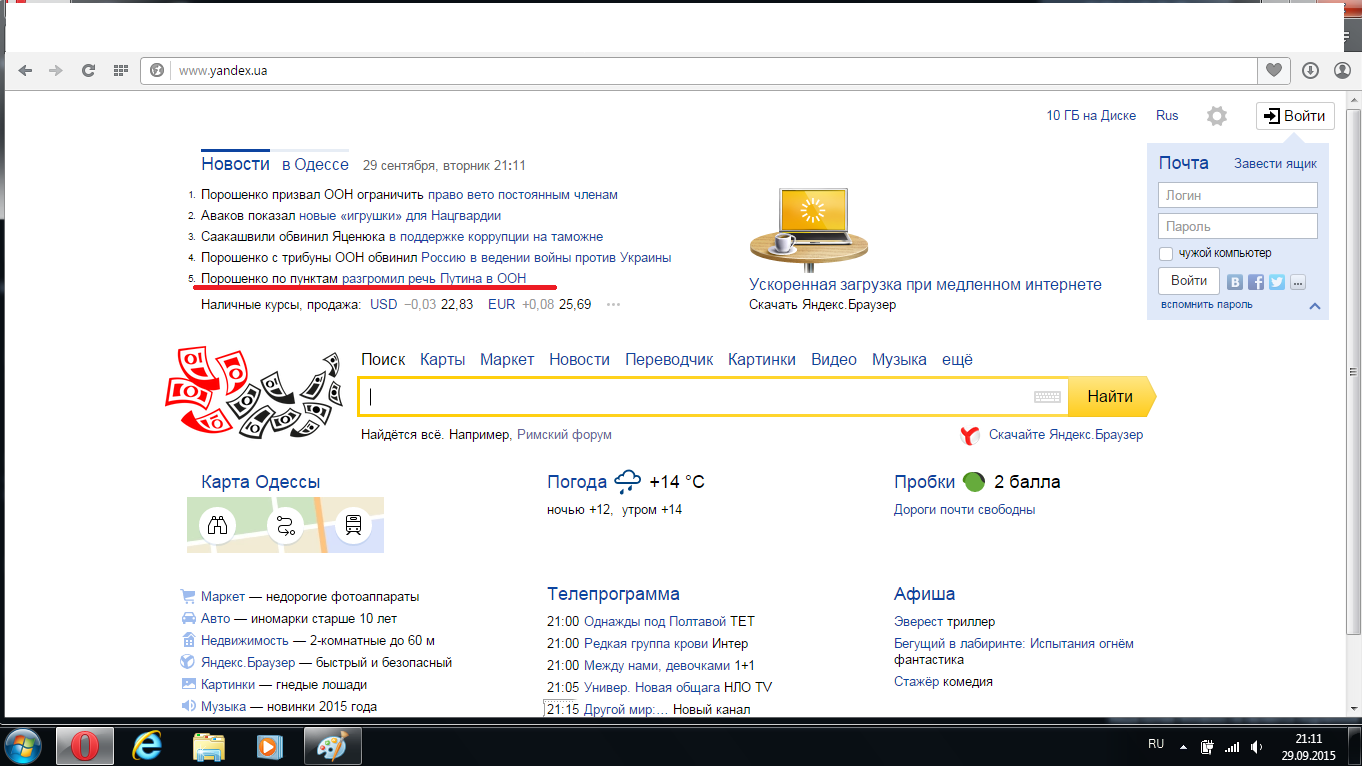This screenshot has width=1366, height=768.
Task: Click the rain cloud weather icon
Action: 628,482
